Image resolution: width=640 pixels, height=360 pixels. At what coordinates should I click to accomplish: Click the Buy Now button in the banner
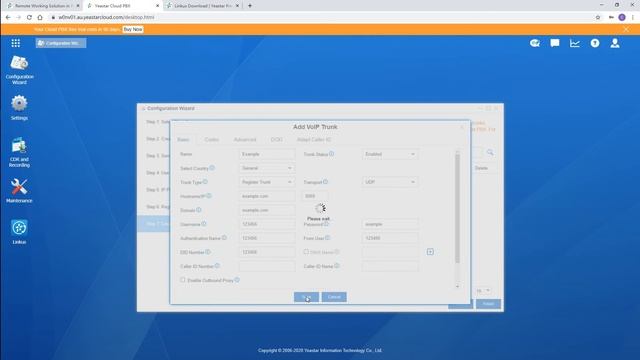(x=133, y=29)
